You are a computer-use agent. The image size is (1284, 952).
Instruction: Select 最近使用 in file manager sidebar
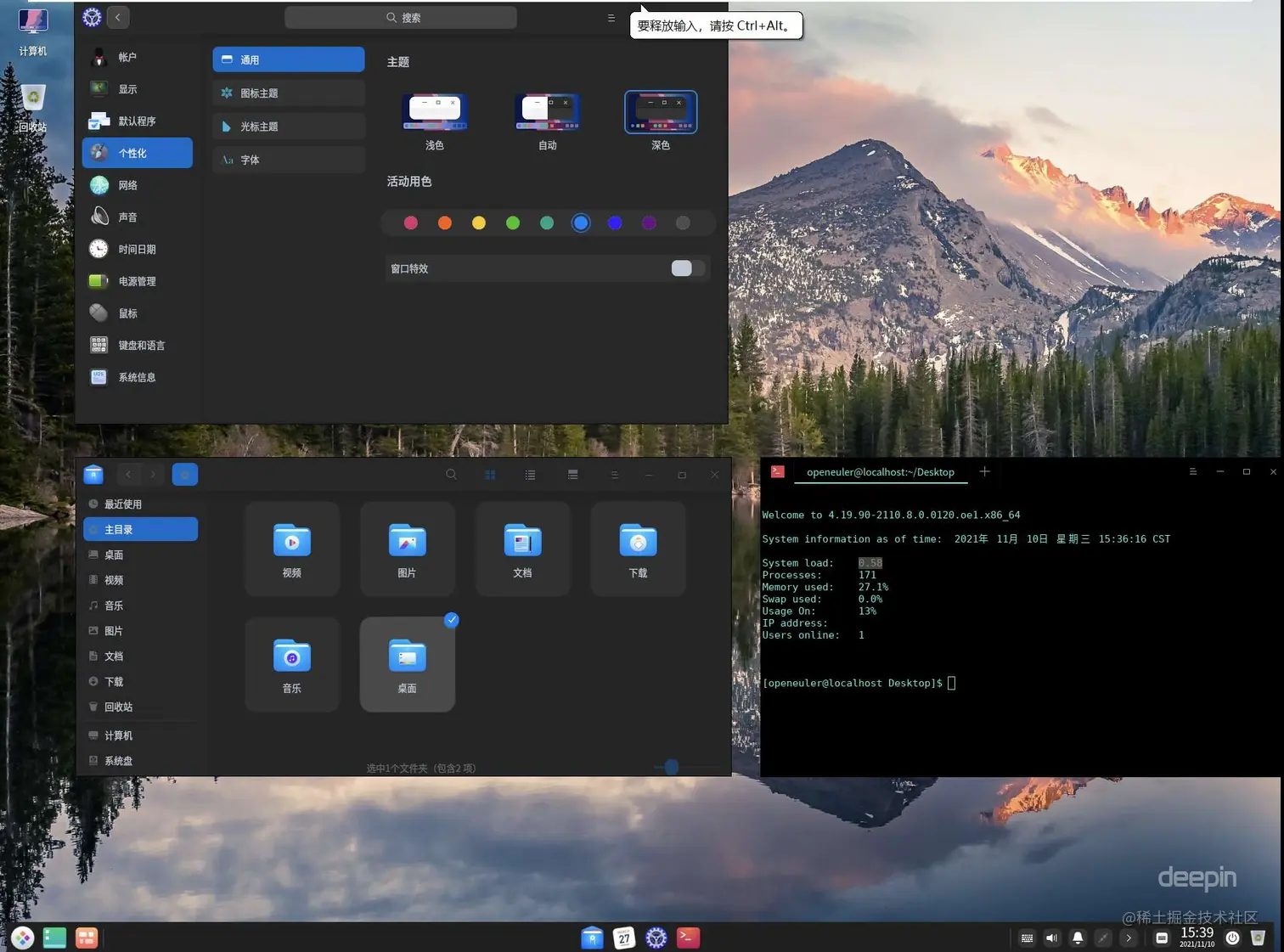(x=141, y=504)
